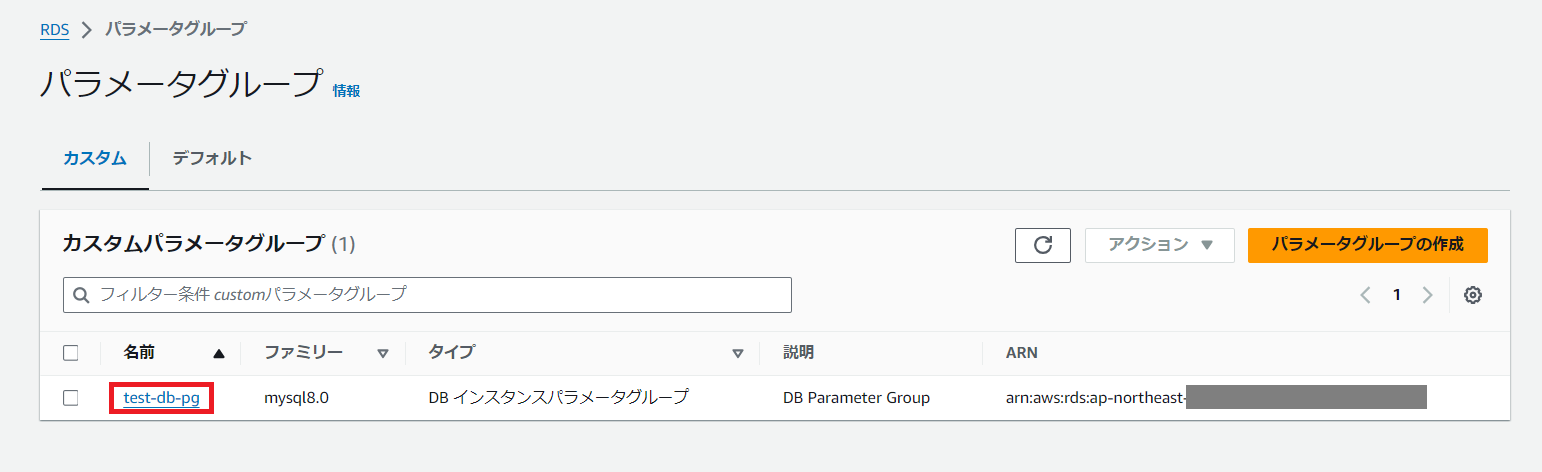1542x472 pixels.
Task: Sort by name ascending arrow
Action: point(219,353)
